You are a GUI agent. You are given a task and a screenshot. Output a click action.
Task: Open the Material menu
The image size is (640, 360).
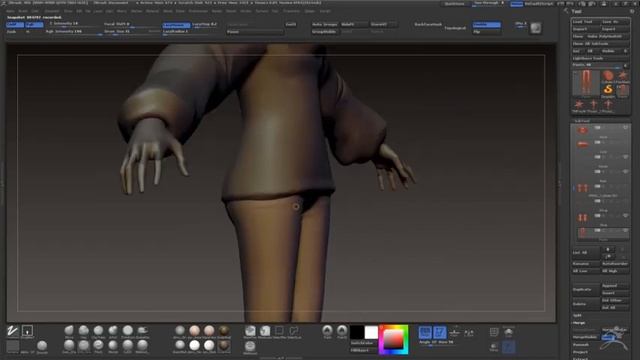pyautogui.click(x=152, y=11)
